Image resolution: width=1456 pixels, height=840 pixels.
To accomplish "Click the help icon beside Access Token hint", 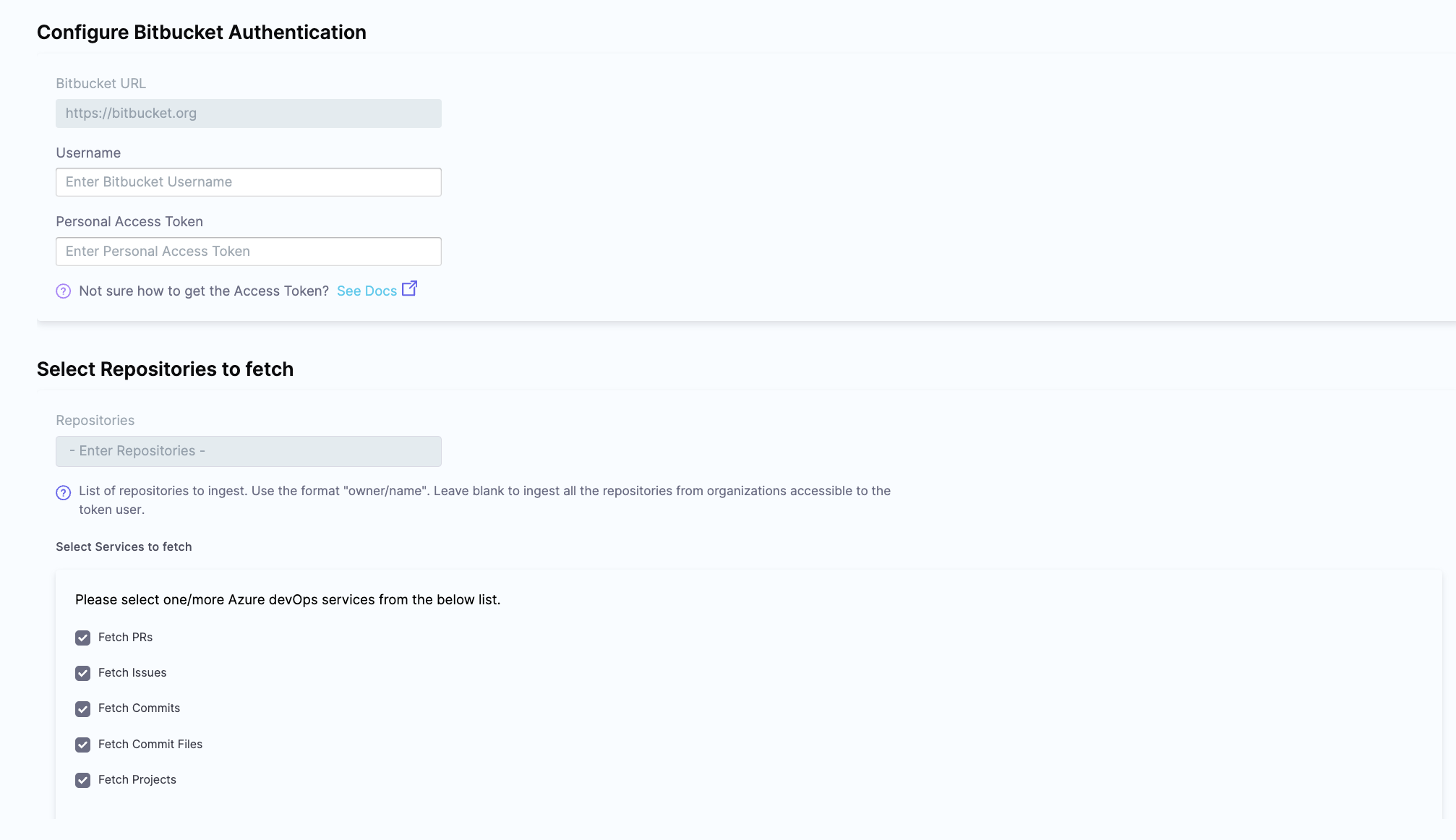I will click(64, 291).
